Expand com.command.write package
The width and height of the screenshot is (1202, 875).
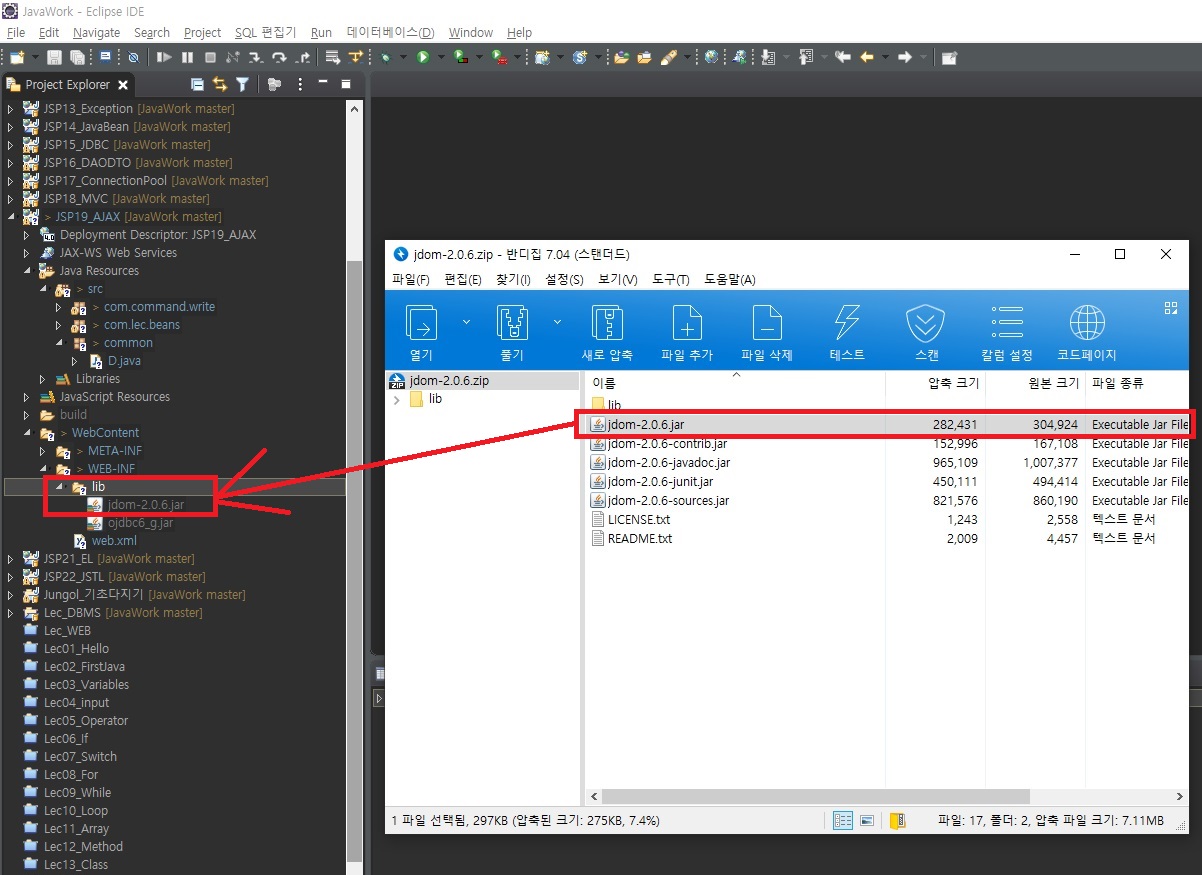click(59, 307)
